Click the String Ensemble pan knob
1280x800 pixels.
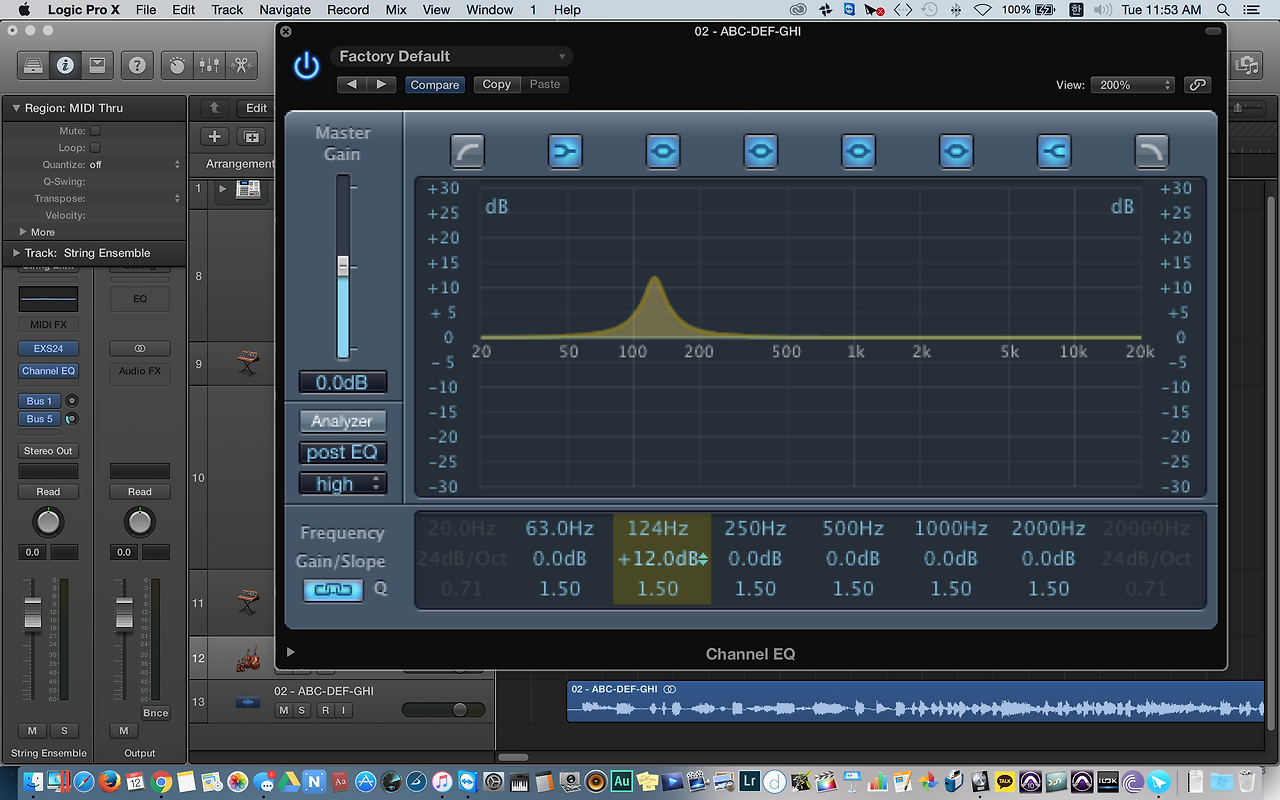tap(48, 522)
